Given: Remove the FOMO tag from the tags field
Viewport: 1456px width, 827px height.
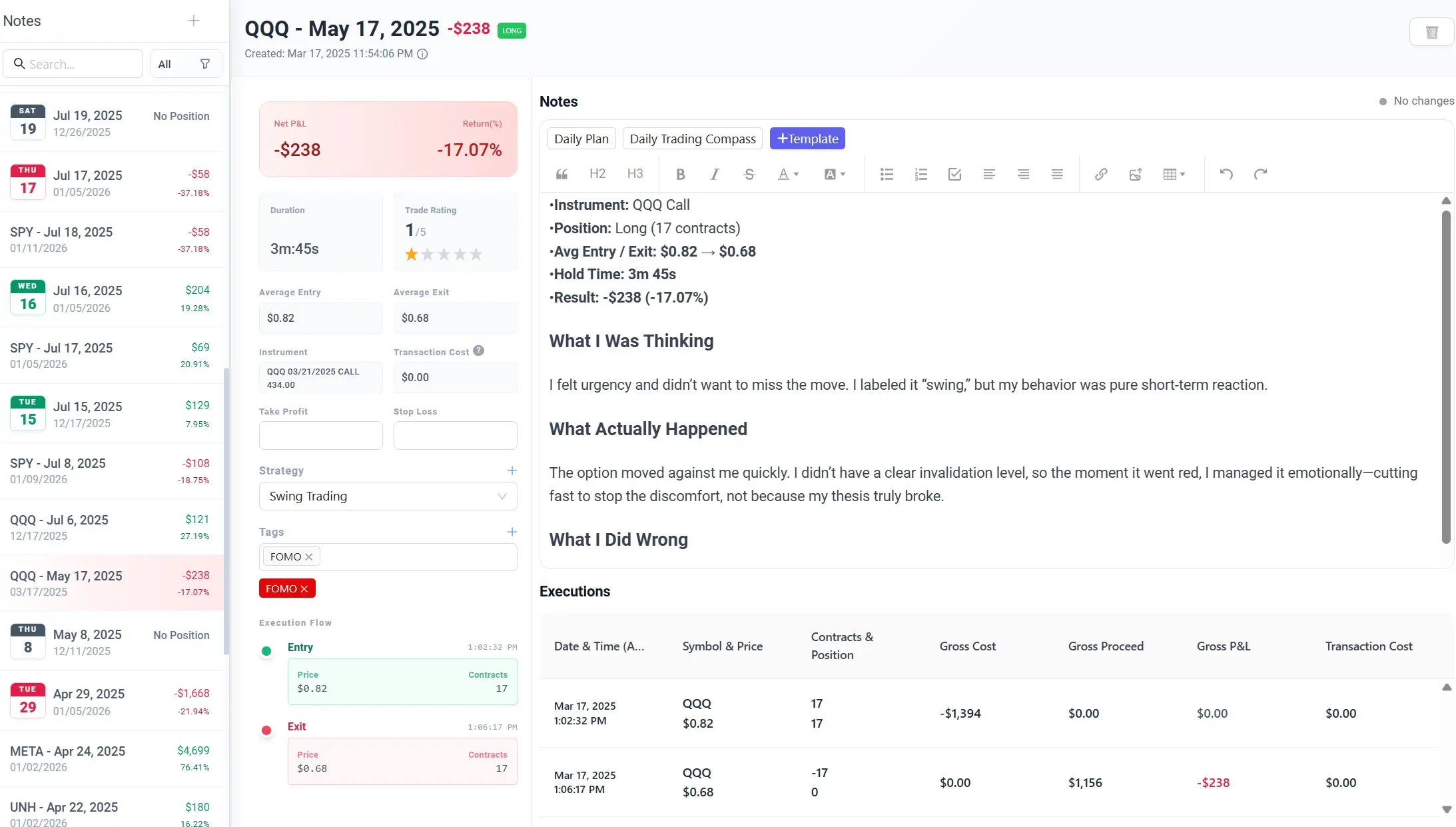Looking at the screenshot, I should point(308,556).
